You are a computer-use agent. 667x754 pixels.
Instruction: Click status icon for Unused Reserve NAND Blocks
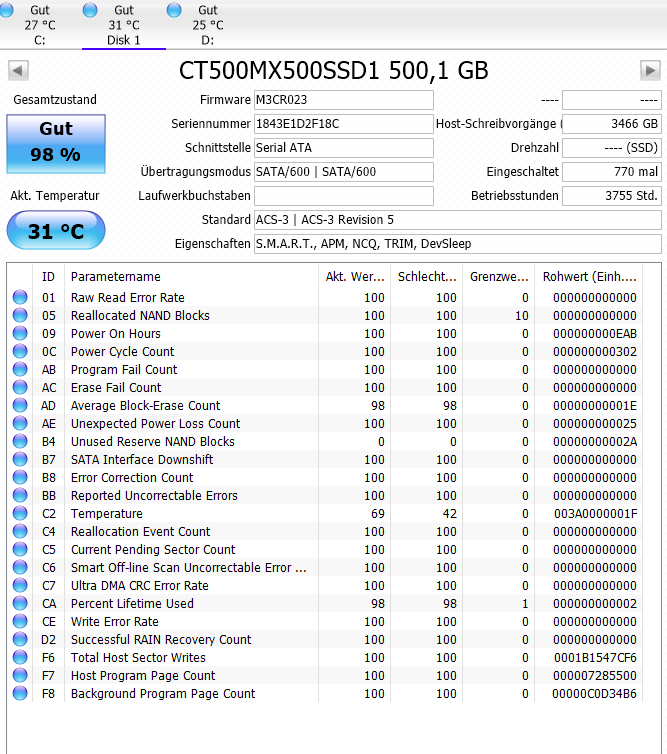coord(20,441)
